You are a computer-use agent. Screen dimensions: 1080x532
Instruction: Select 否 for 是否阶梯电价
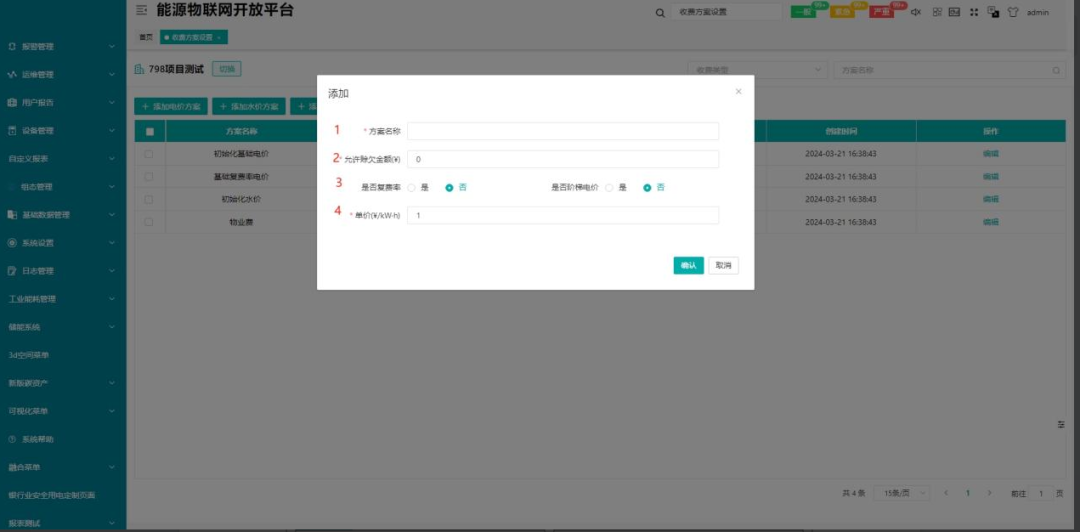[647, 187]
